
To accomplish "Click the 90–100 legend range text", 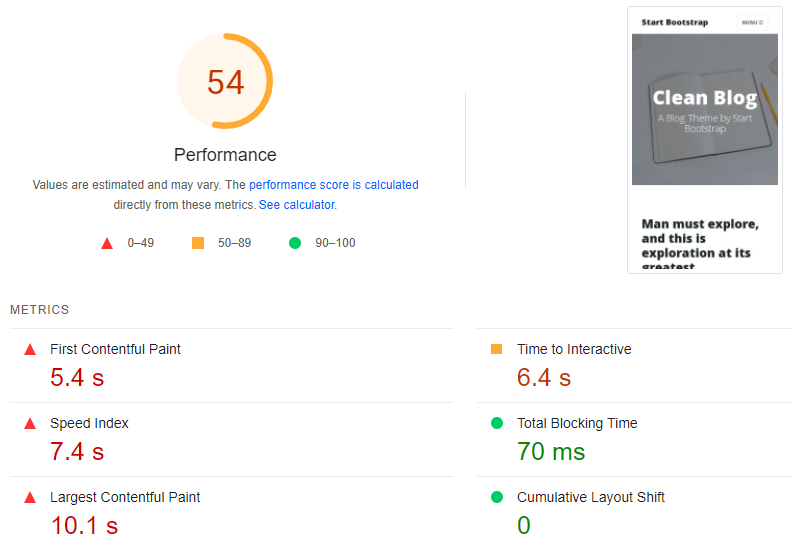I will point(335,243).
